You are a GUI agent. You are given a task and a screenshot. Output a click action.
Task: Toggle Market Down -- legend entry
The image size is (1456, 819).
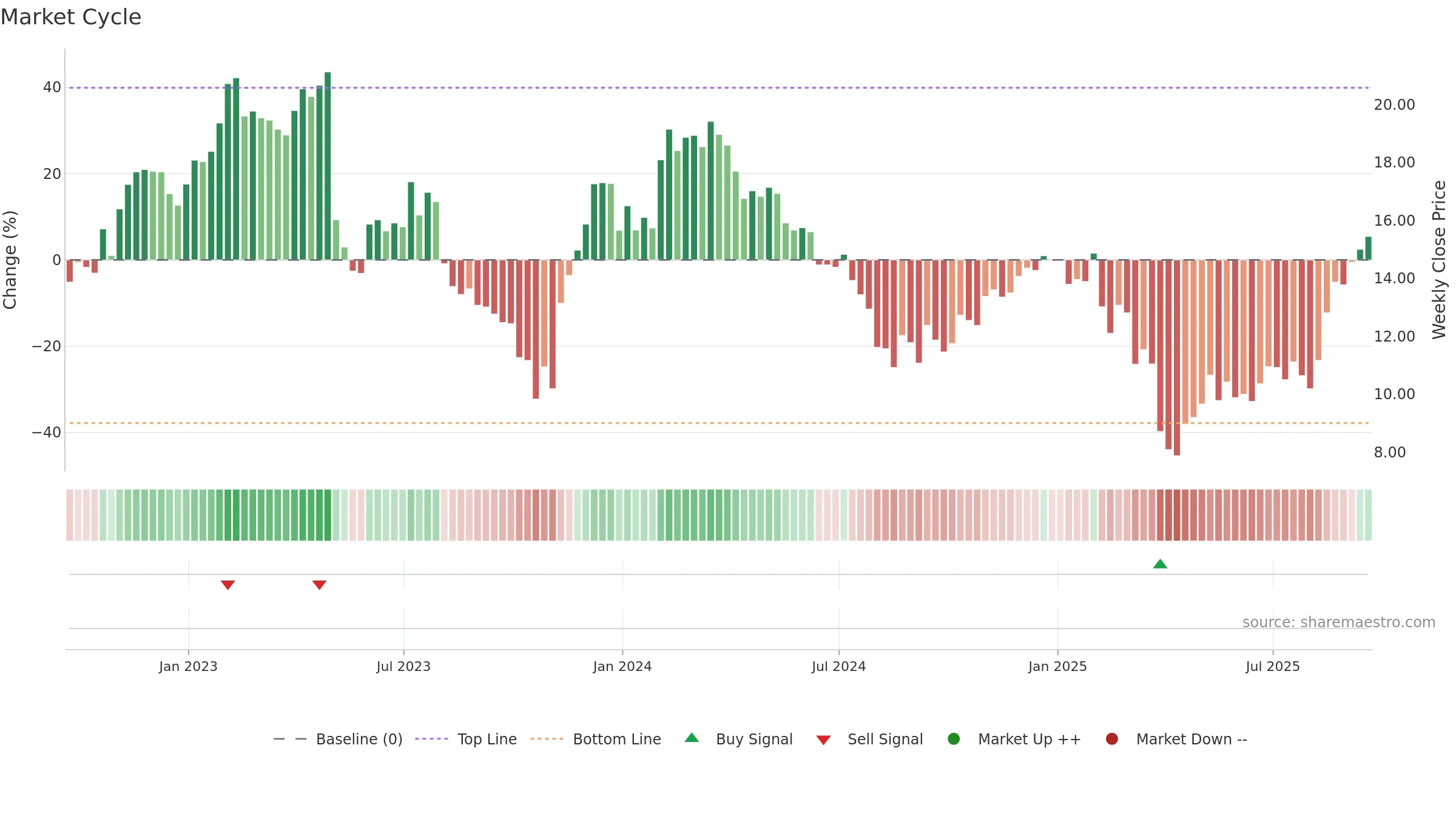click(1176, 739)
